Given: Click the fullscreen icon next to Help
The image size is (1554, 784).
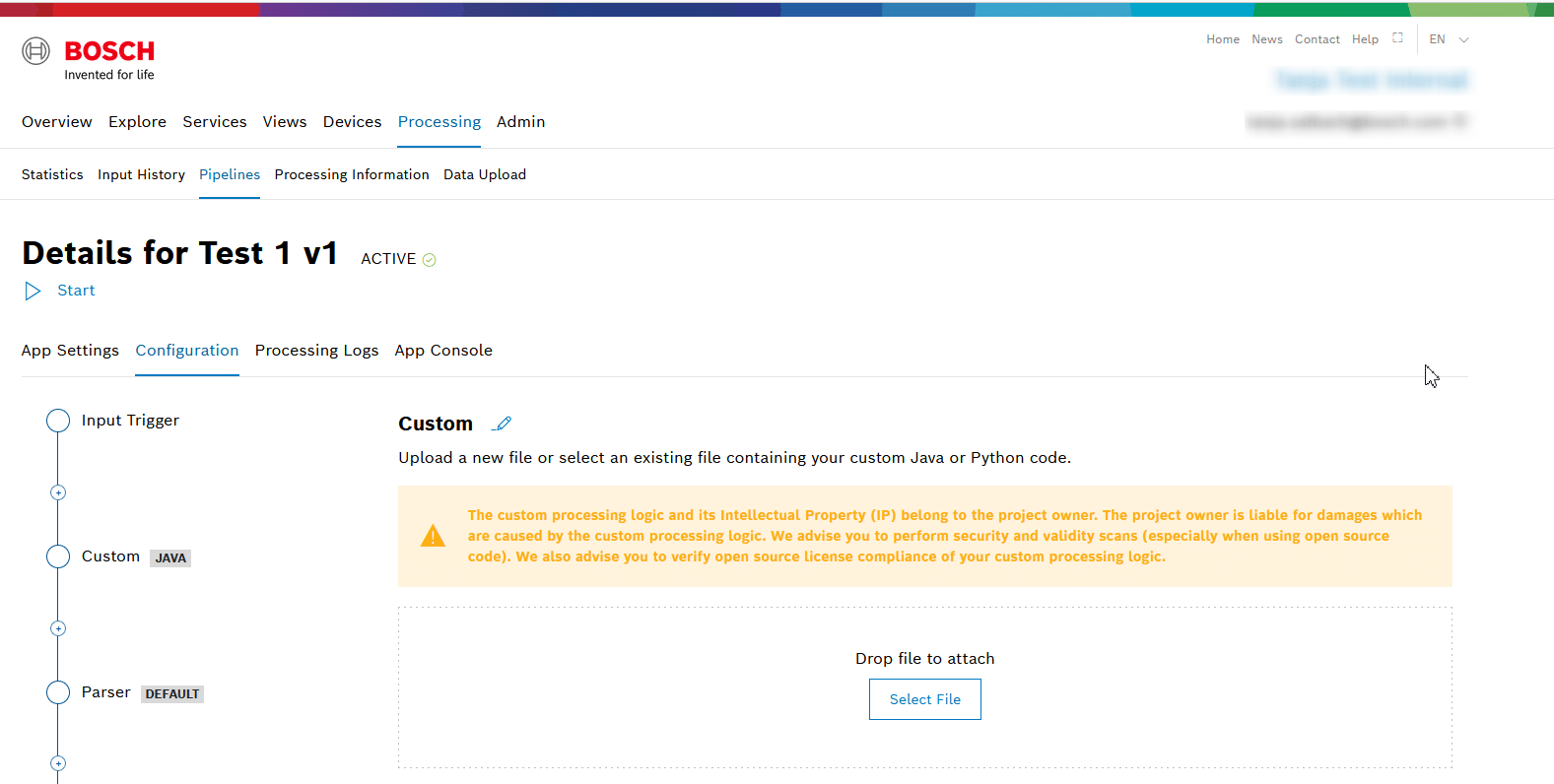Looking at the screenshot, I should point(1397,38).
